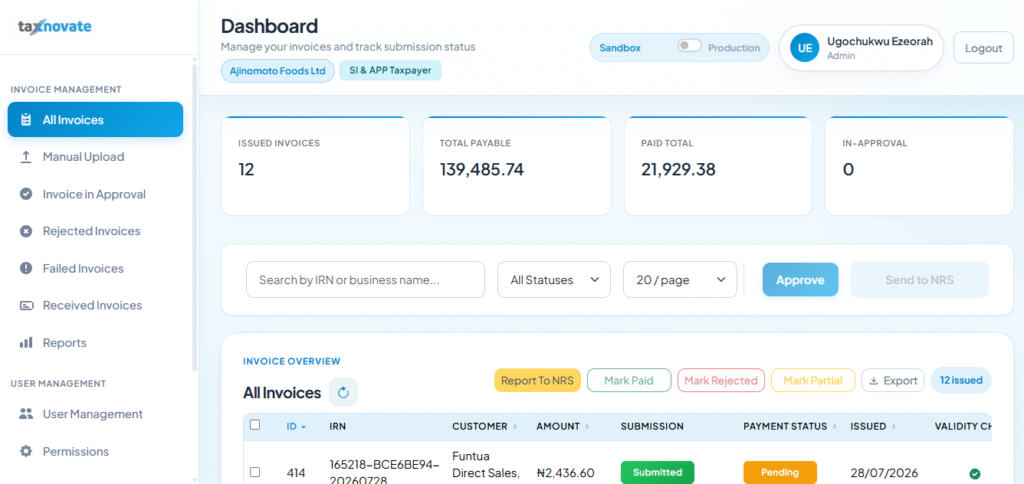Click the sidebar vertical scrollbar
The image size is (1024, 484).
coord(194,216)
